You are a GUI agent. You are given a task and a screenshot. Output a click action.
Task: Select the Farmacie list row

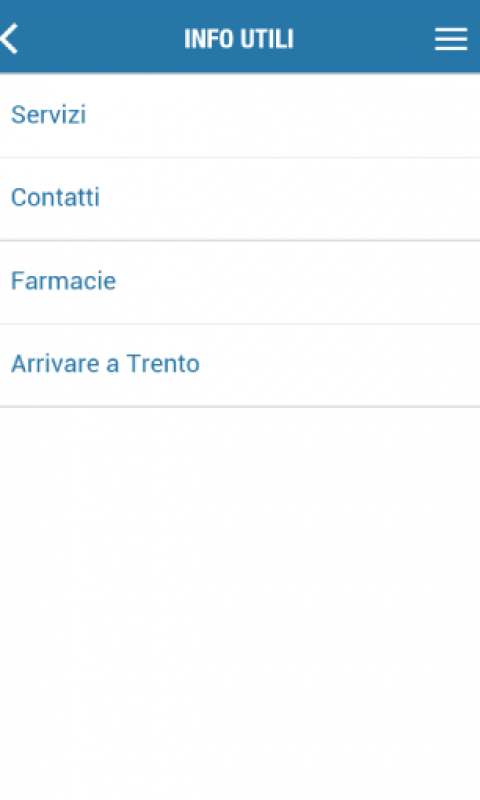pyautogui.click(x=240, y=282)
